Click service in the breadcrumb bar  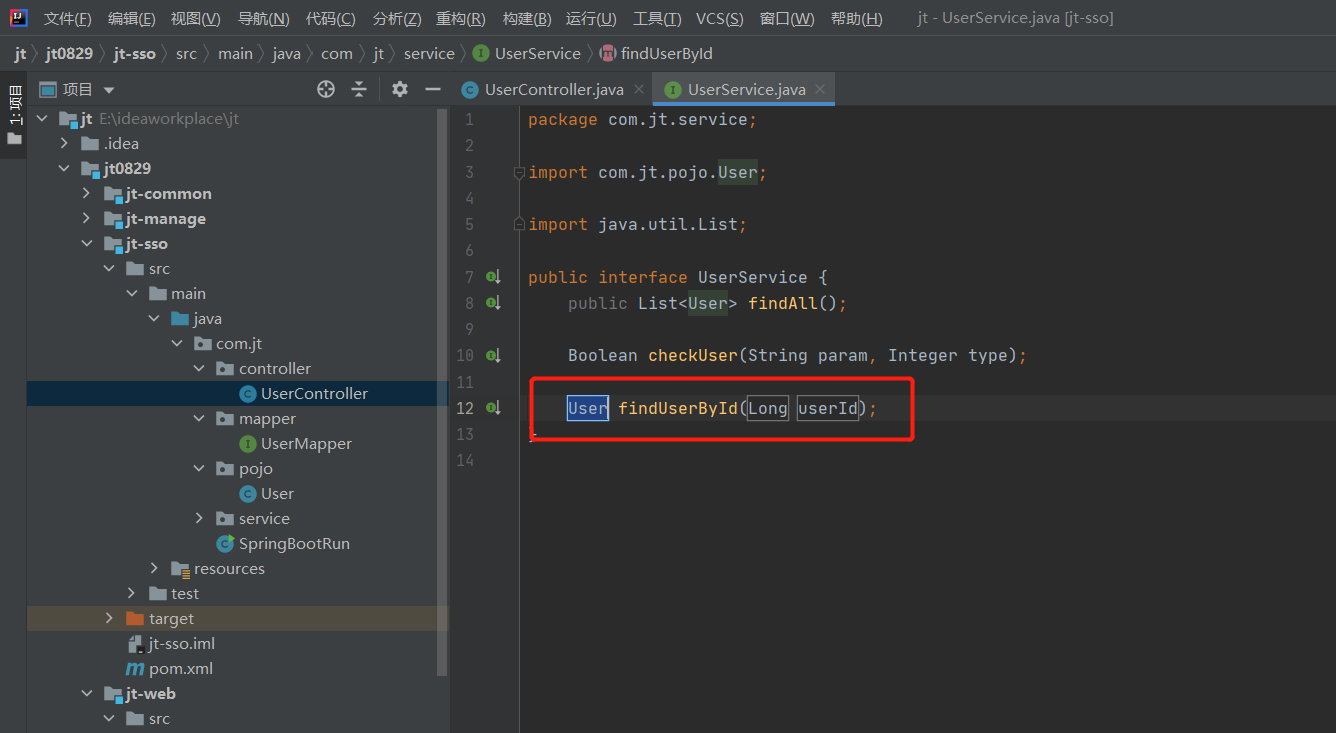pyautogui.click(x=429, y=54)
